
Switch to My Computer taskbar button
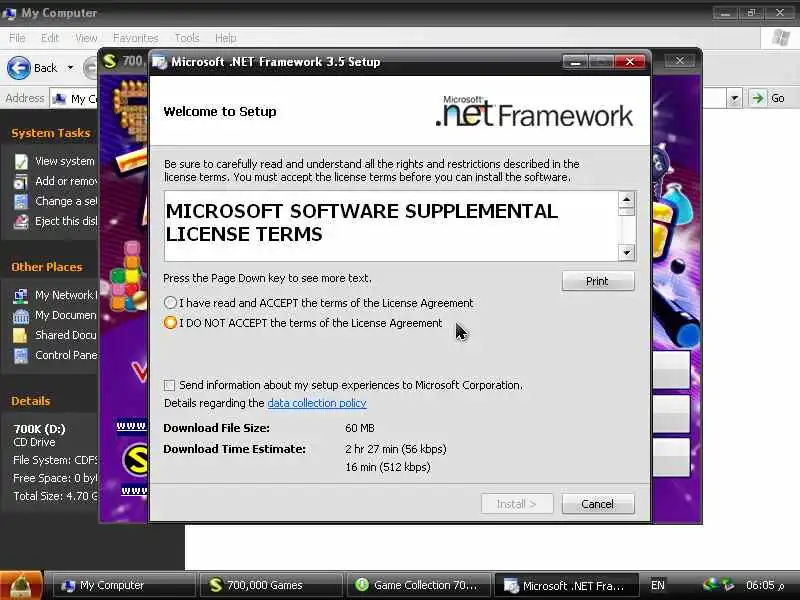click(124, 585)
